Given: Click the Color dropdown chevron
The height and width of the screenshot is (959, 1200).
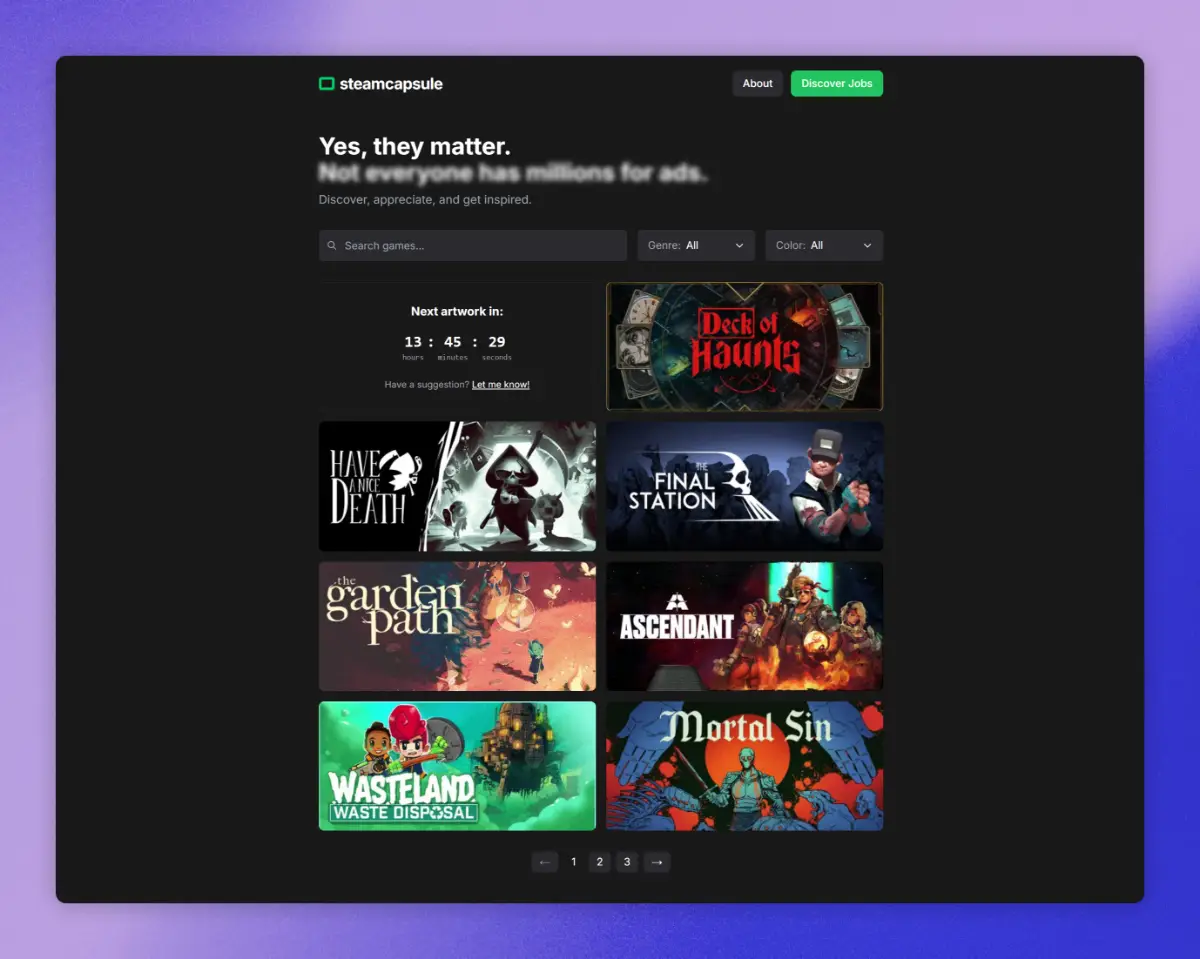Looking at the screenshot, I should pyautogui.click(x=867, y=246).
